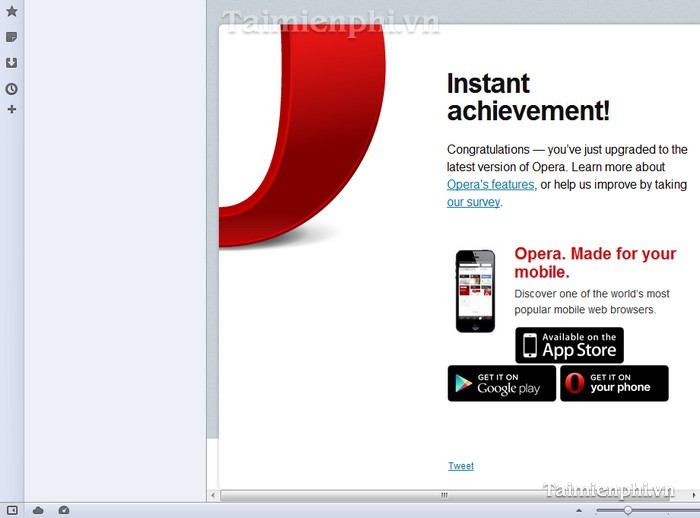Screen dimensions: 700x518
Task: Open the History clock panel
Action: [x=12, y=89]
